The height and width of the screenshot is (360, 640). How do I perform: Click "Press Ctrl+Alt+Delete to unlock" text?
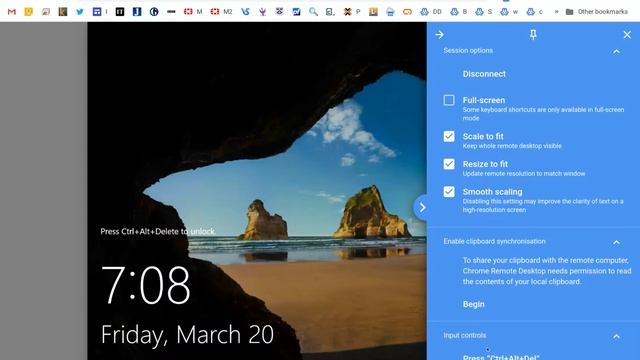158,231
